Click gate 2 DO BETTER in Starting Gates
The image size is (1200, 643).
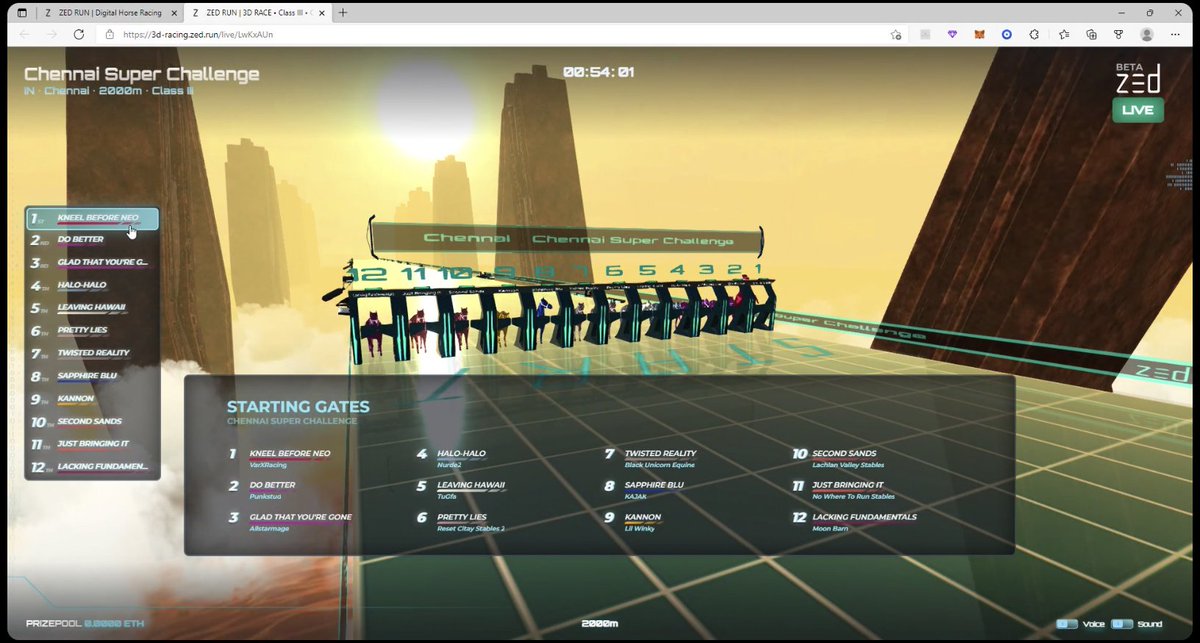263,490
